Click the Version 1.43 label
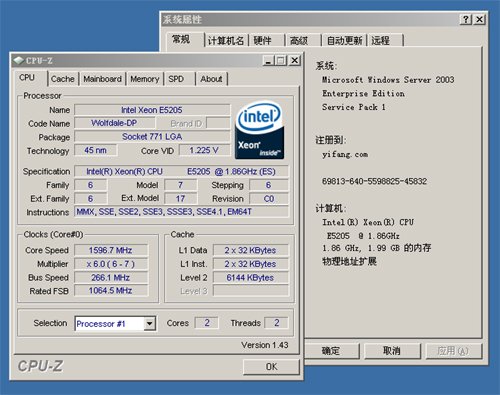This screenshot has height=395, width=500. 265,345
